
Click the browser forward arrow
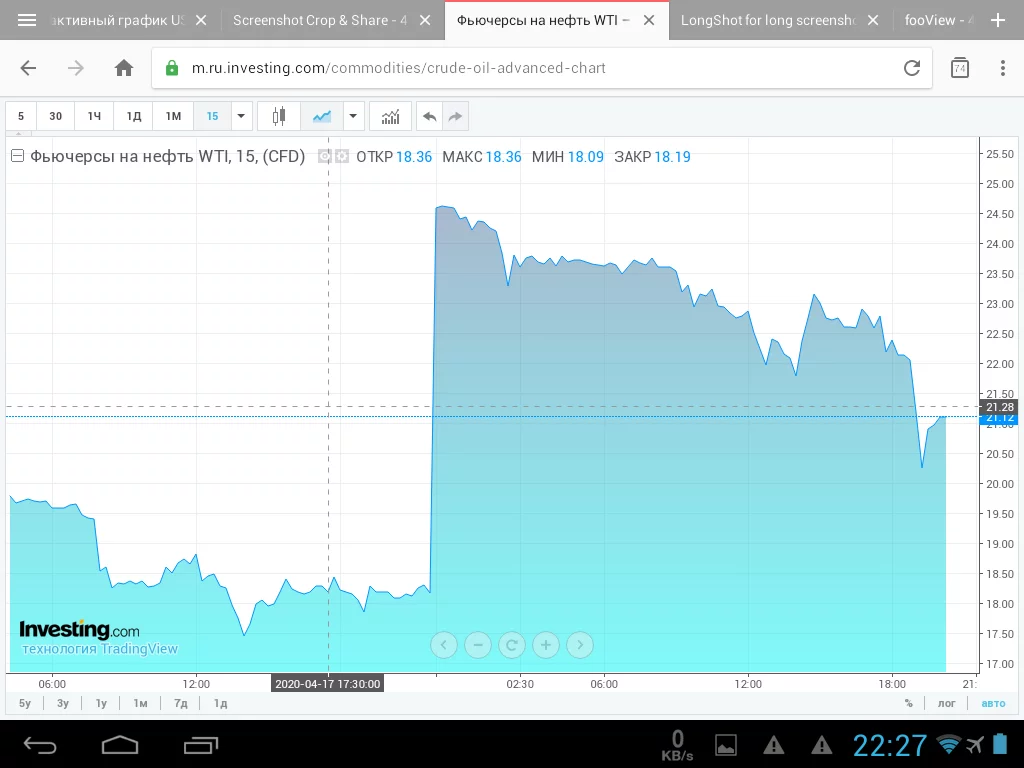[76, 68]
